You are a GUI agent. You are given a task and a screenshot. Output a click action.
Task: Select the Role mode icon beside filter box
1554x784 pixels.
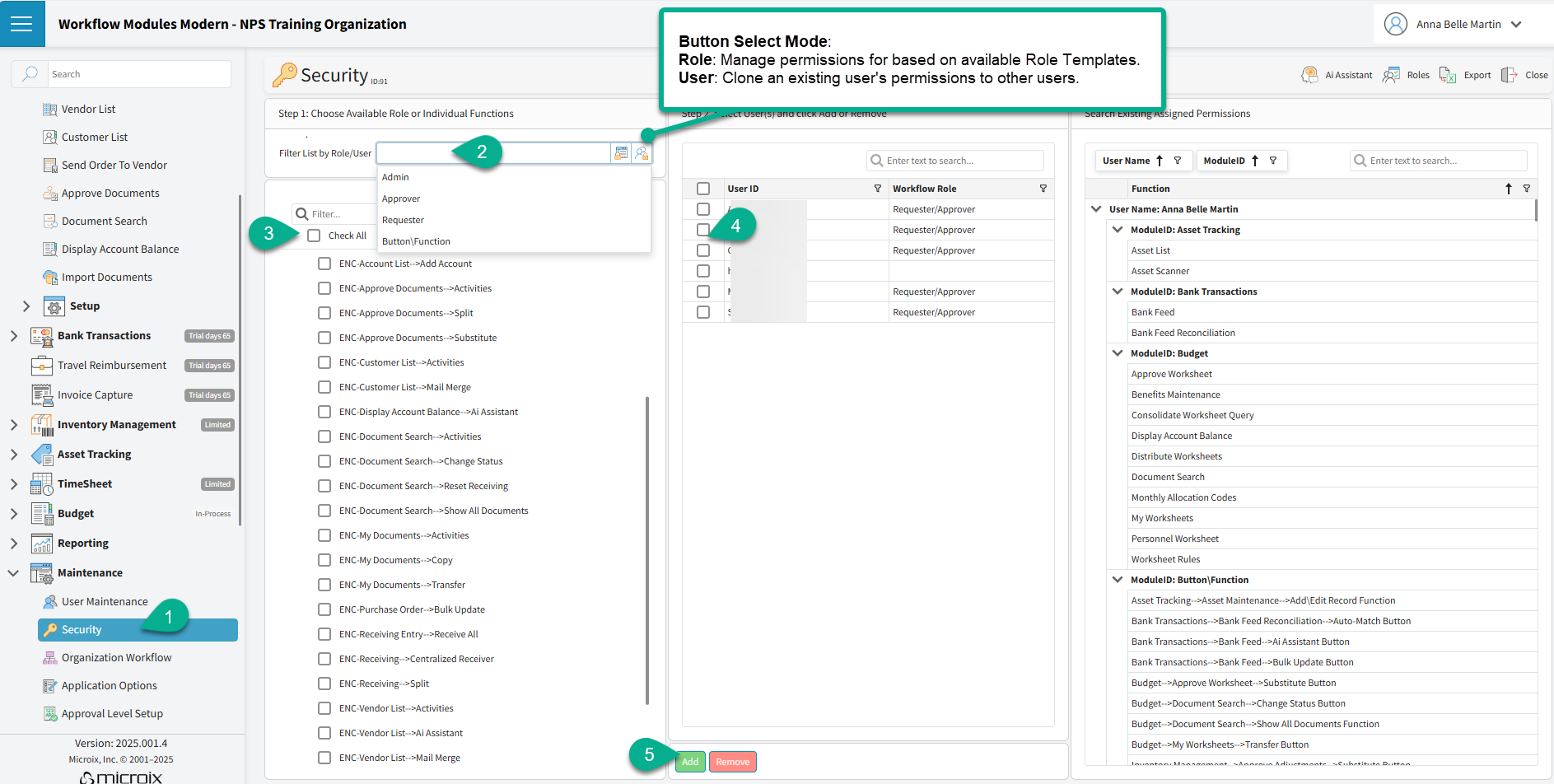621,153
